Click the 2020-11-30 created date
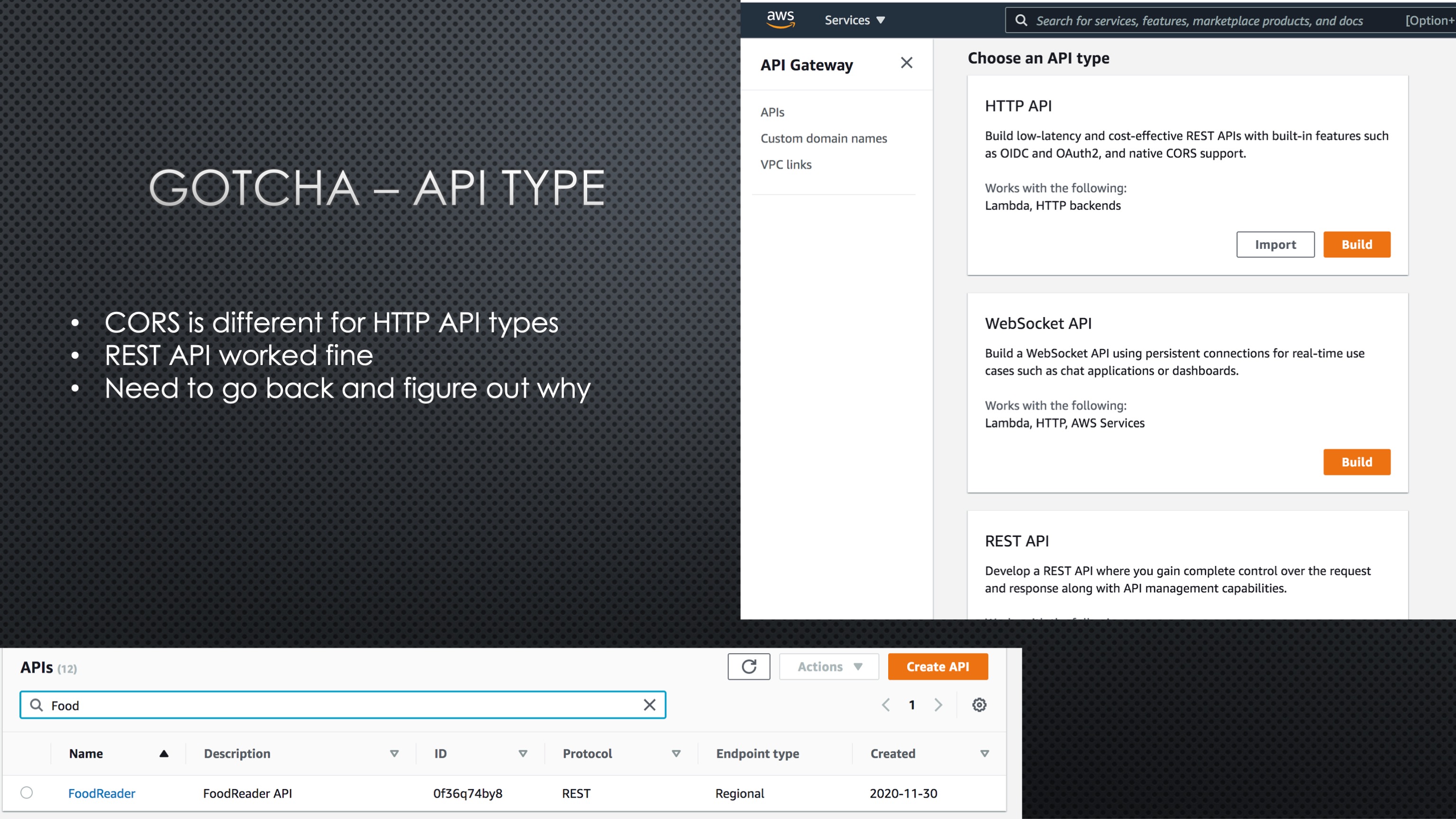The height and width of the screenshot is (819, 1456). [x=903, y=793]
